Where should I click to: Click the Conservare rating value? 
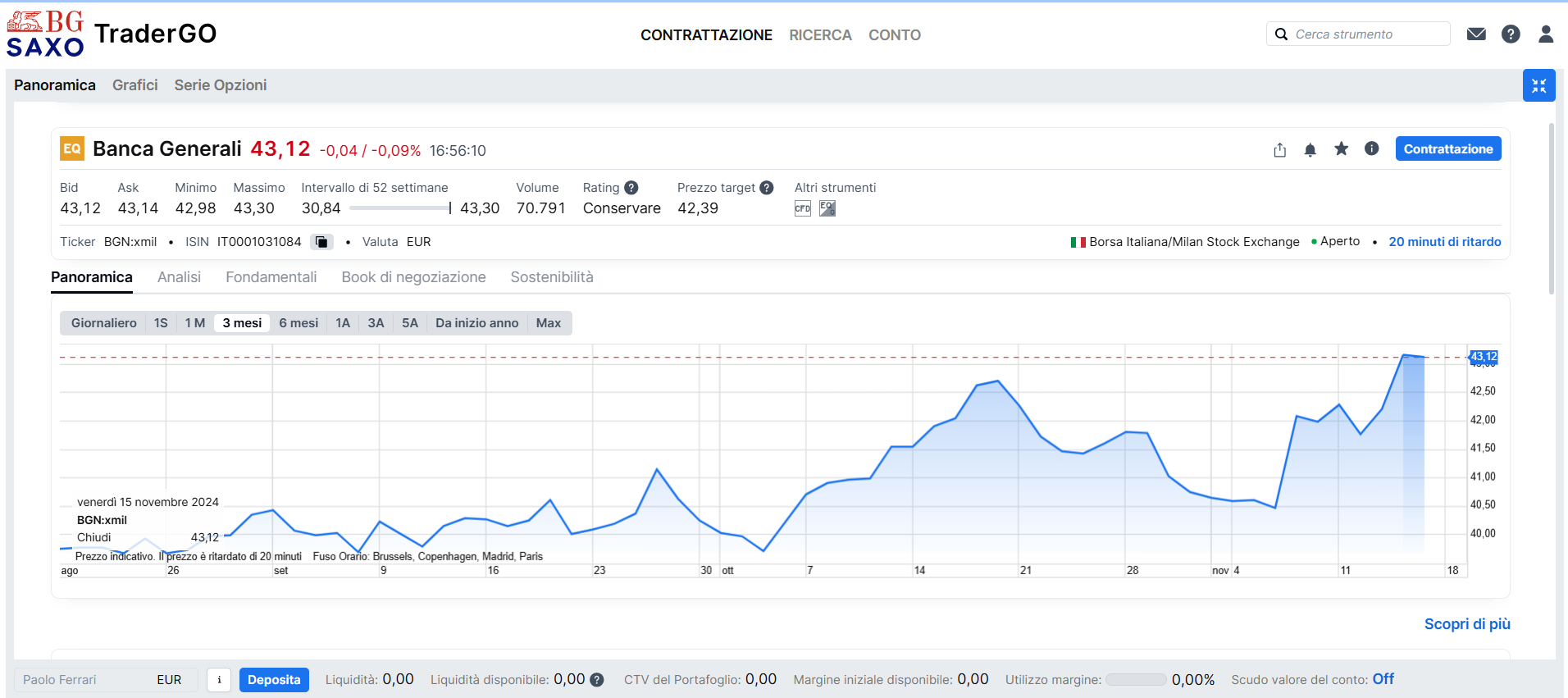[x=622, y=208]
